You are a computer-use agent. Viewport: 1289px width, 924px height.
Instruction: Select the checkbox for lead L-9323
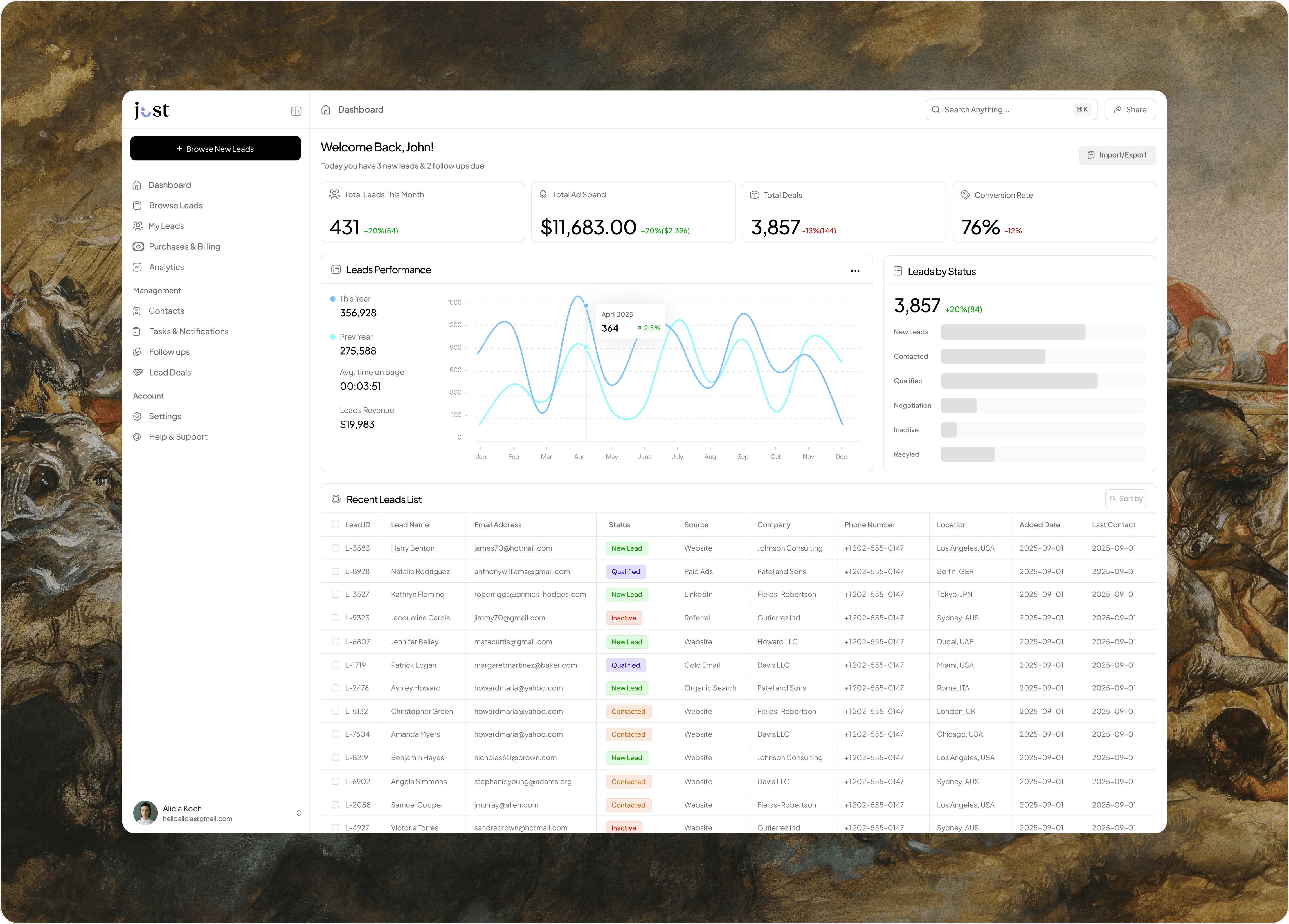[335, 618]
